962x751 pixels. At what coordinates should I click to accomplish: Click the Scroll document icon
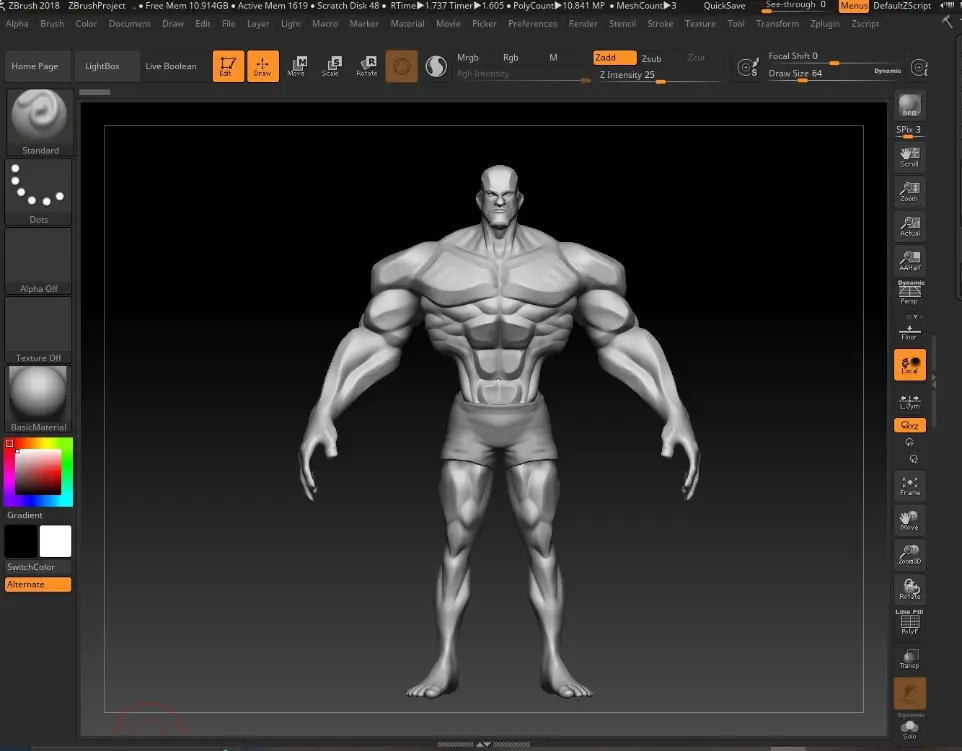910,157
